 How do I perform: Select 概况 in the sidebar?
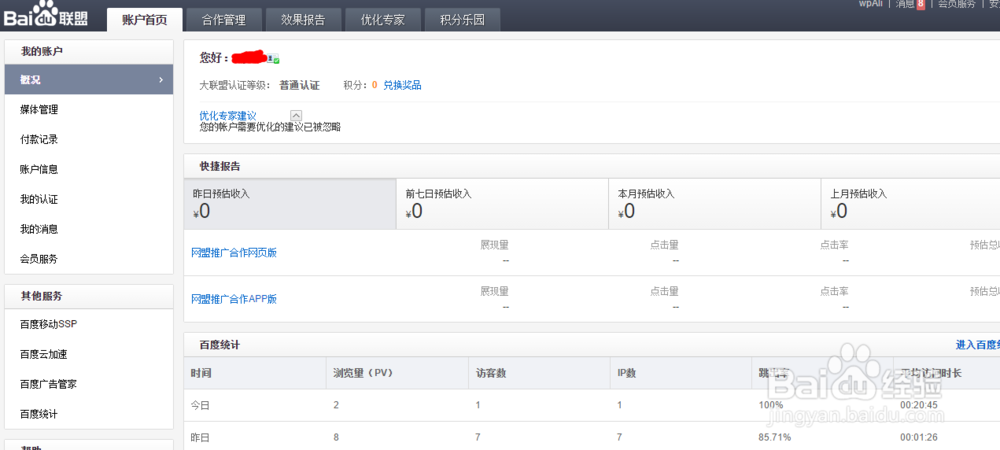coord(89,80)
